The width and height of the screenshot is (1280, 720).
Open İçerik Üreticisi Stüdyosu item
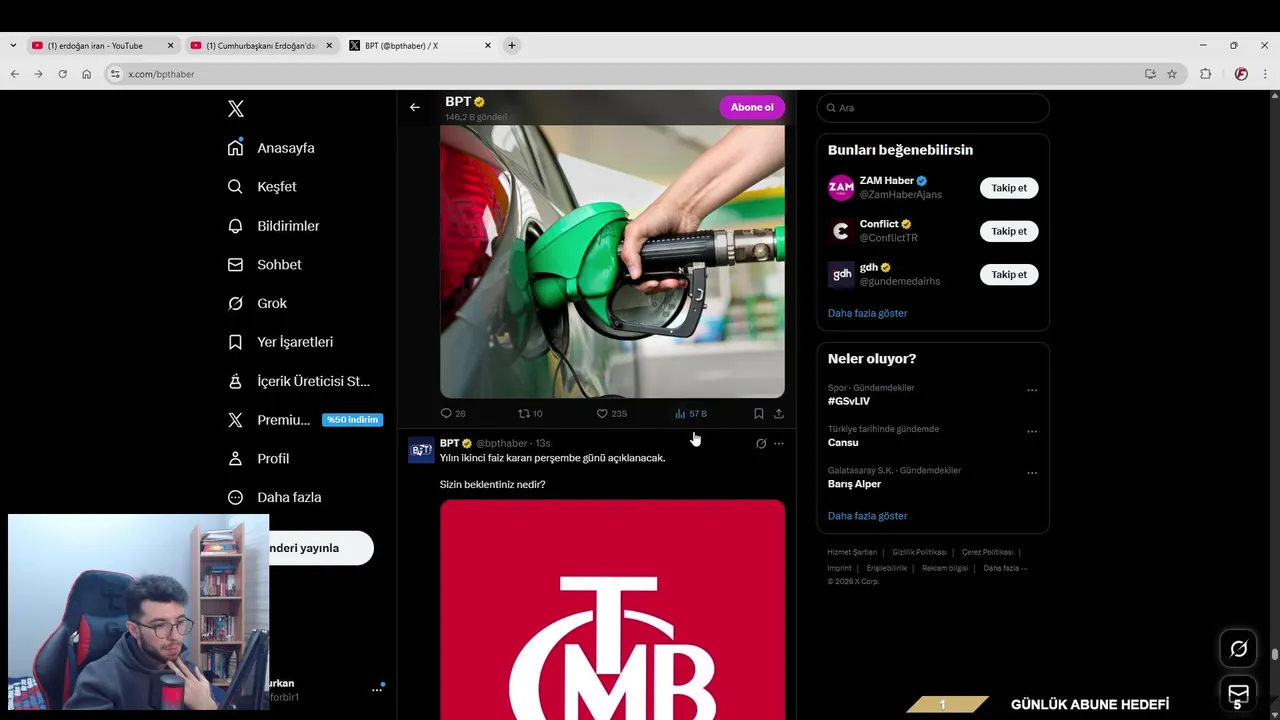click(298, 381)
